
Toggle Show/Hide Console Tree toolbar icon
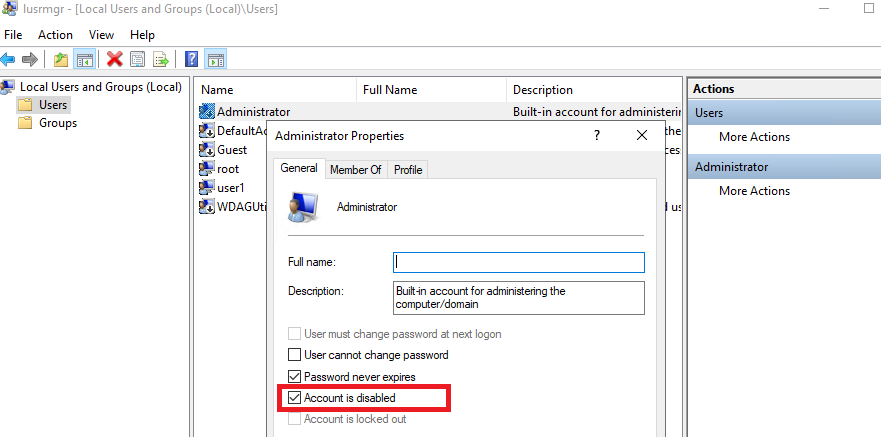click(x=84, y=59)
